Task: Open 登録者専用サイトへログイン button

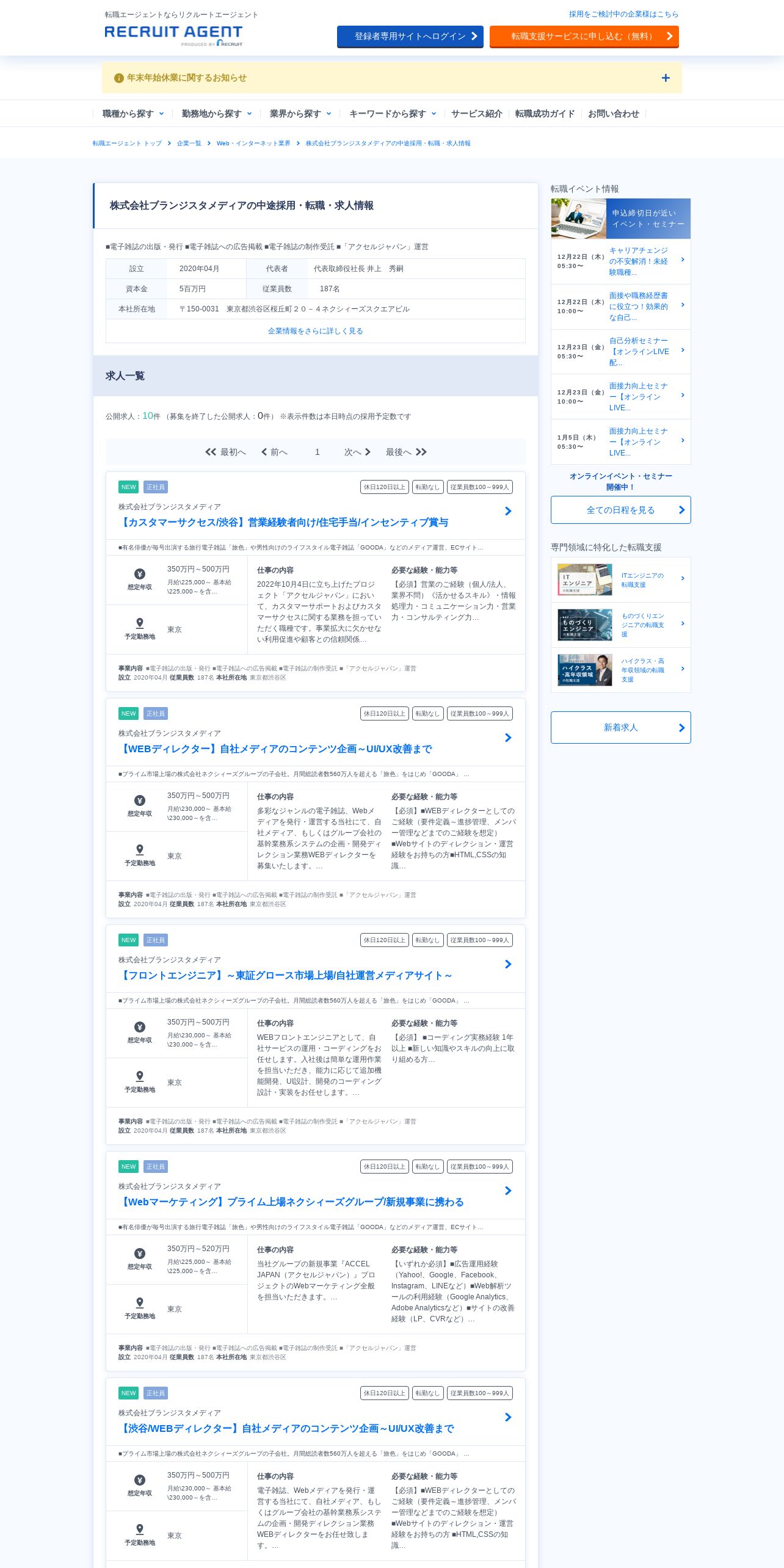Action: [410, 37]
